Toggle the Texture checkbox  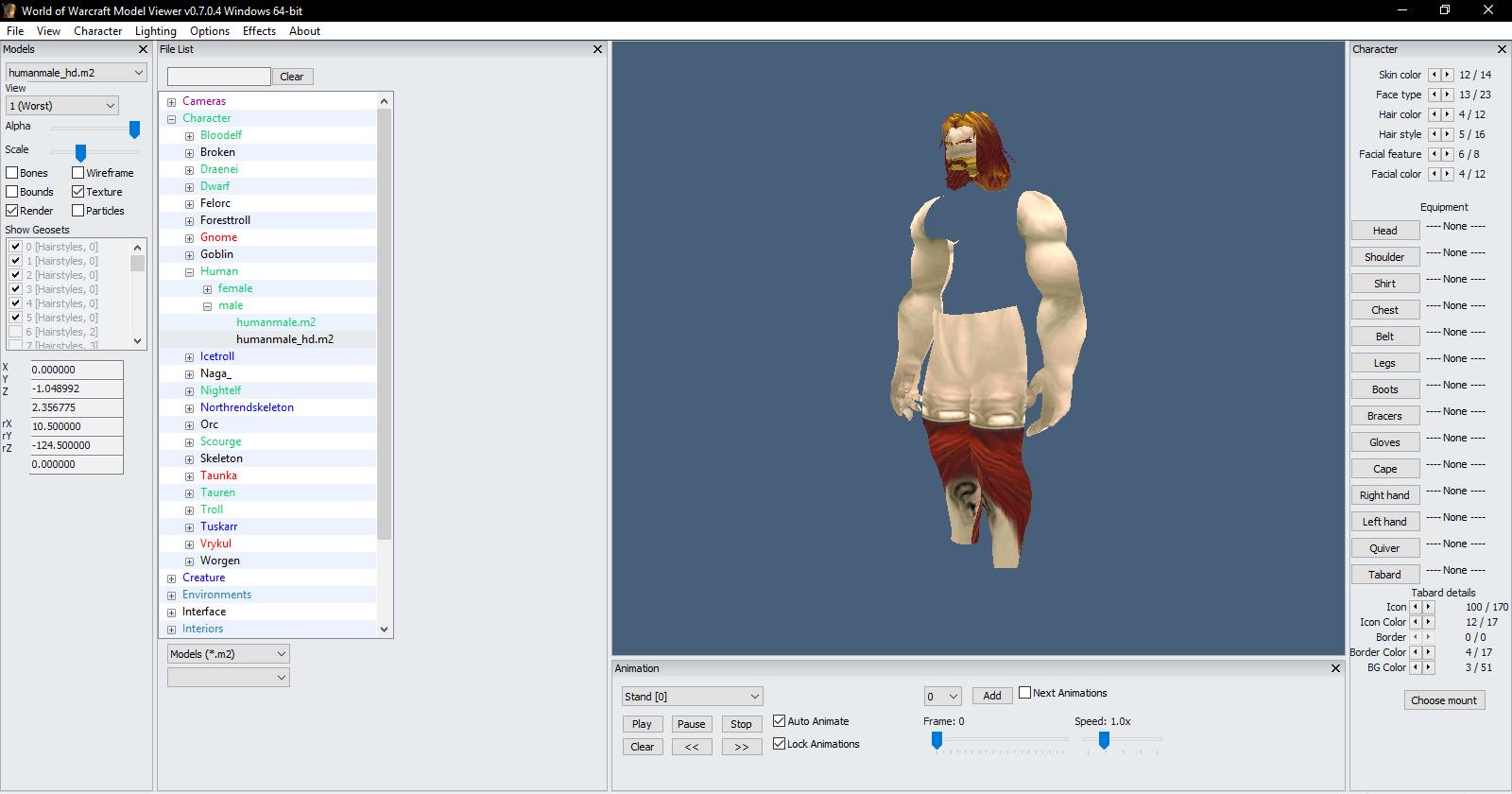coord(78,192)
